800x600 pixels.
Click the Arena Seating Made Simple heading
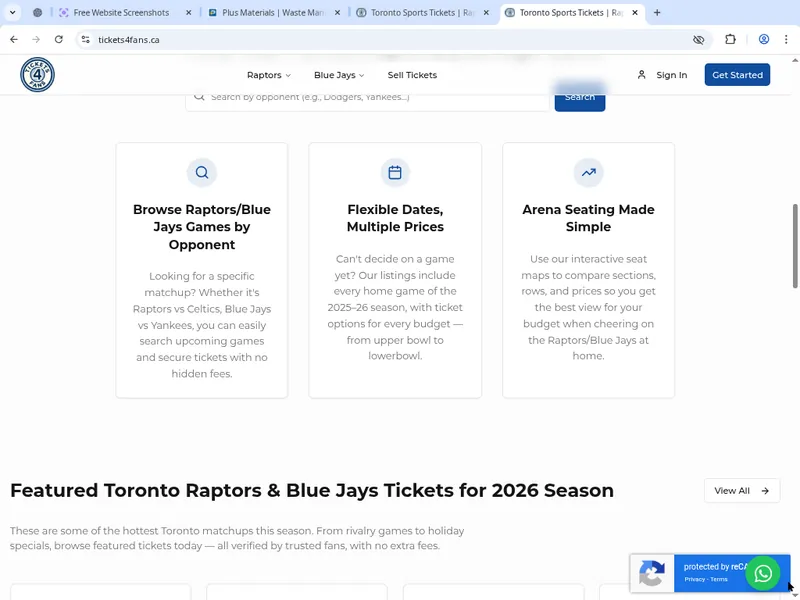tap(588, 218)
